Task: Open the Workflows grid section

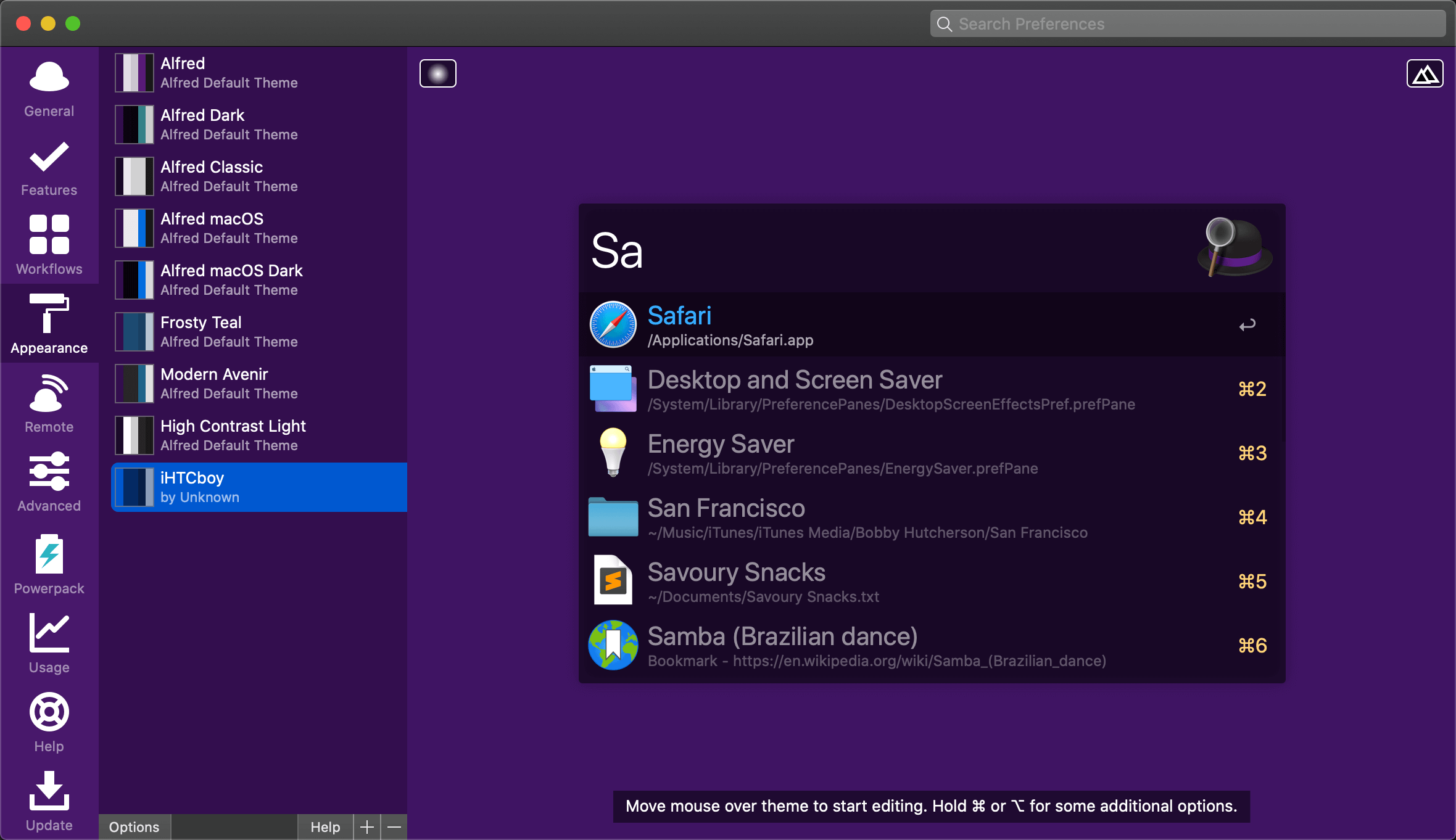Action: click(x=49, y=245)
